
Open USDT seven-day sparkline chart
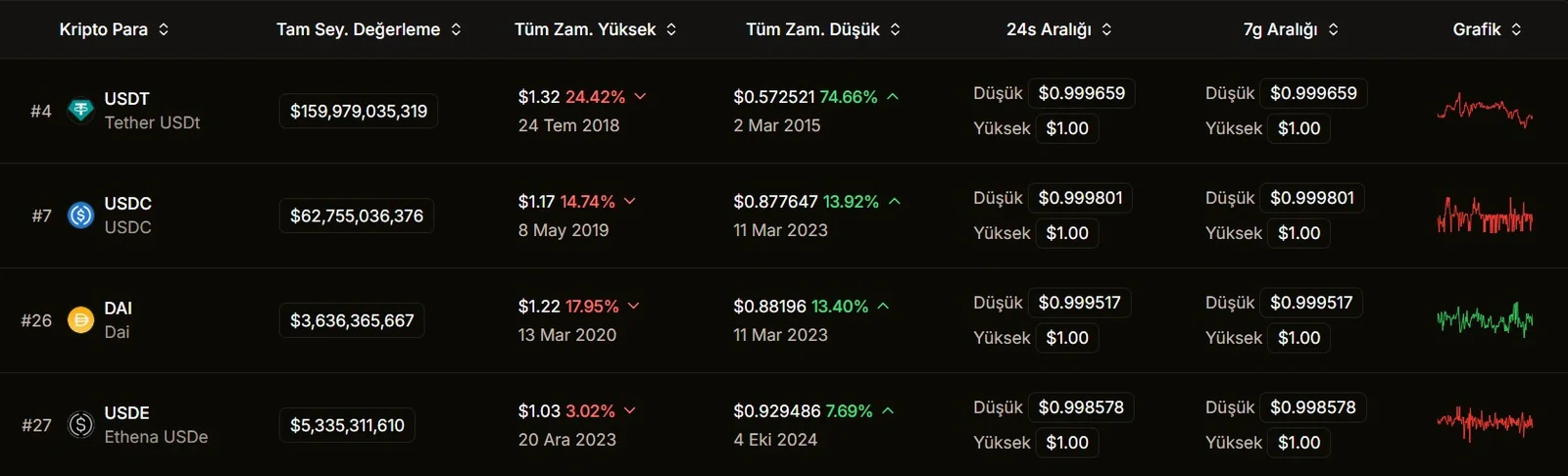coord(1485,111)
